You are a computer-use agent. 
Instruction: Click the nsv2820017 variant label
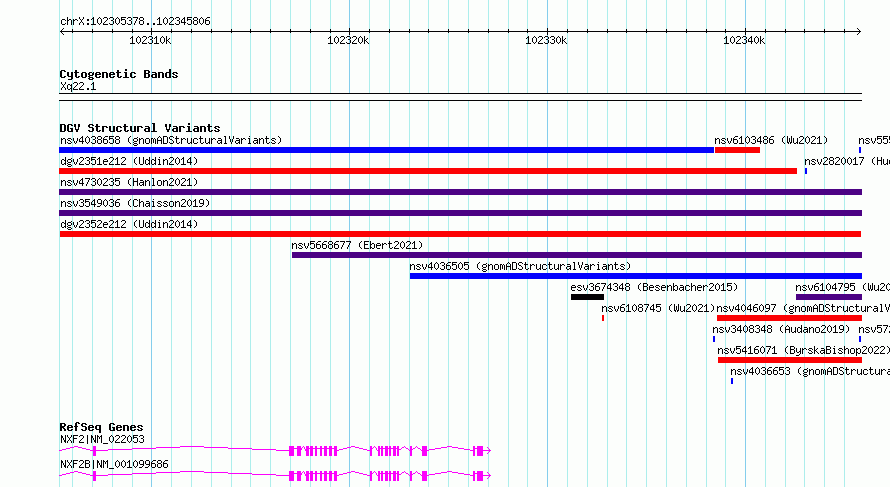point(847,161)
